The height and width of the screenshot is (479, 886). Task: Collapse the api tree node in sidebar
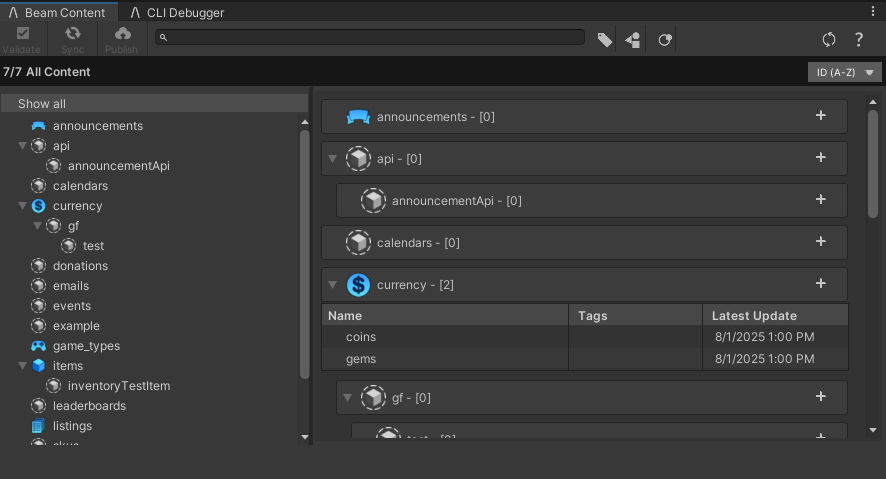pos(23,146)
